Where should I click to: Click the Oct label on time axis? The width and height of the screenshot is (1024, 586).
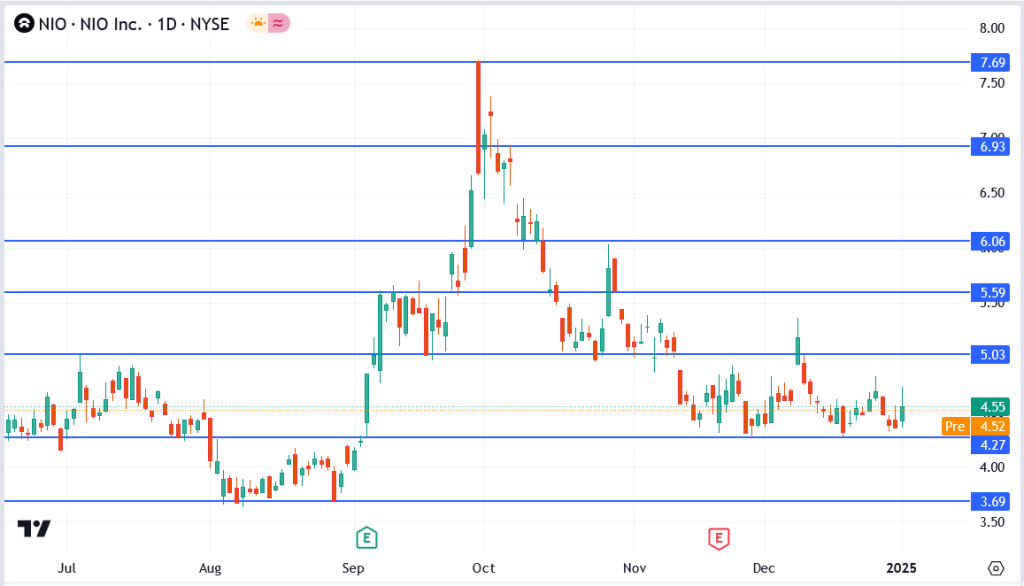(483, 568)
